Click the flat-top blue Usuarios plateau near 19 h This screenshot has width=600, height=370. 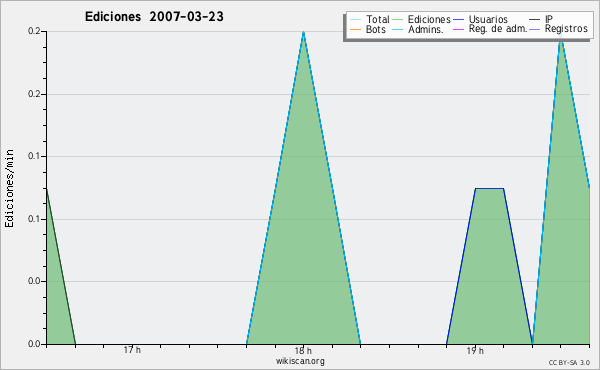point(489,188)
